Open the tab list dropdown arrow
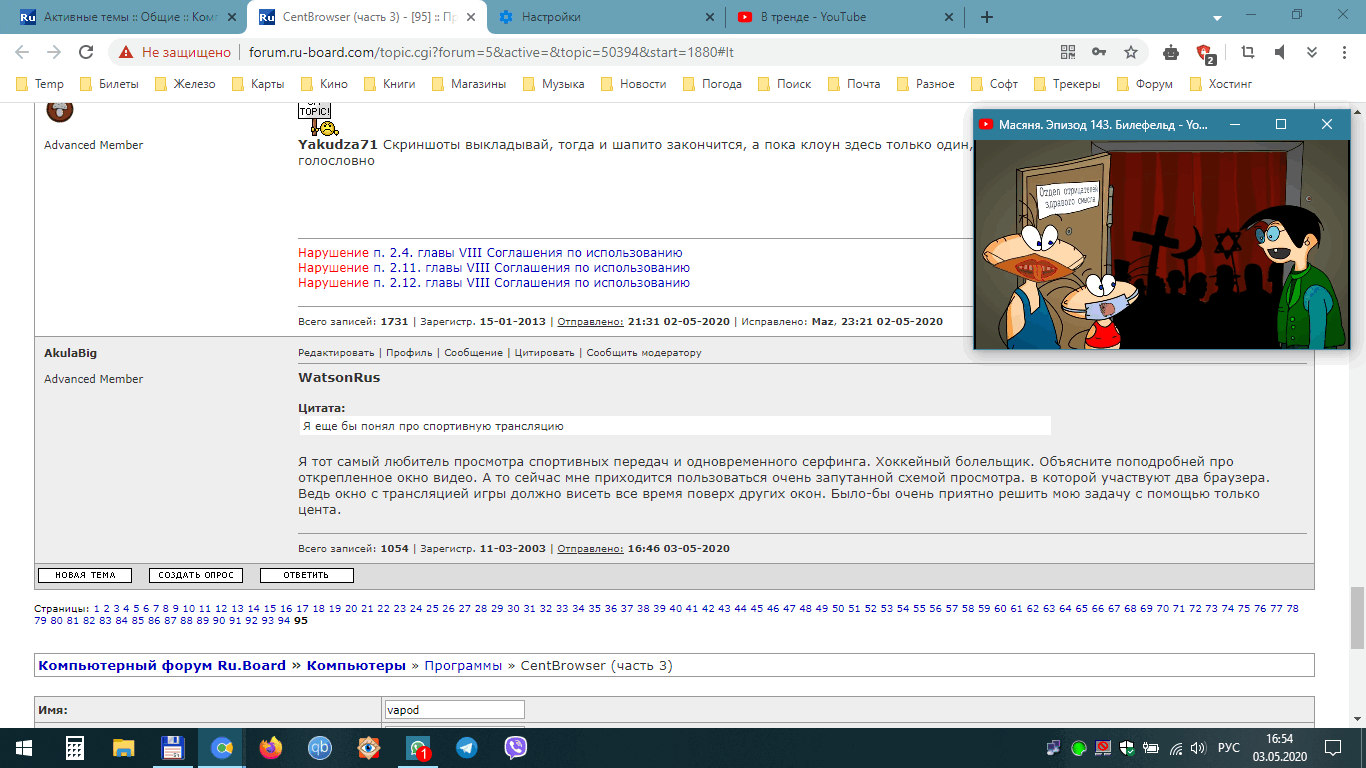Screen dimensions: 1366x768 pos(1217,18)
